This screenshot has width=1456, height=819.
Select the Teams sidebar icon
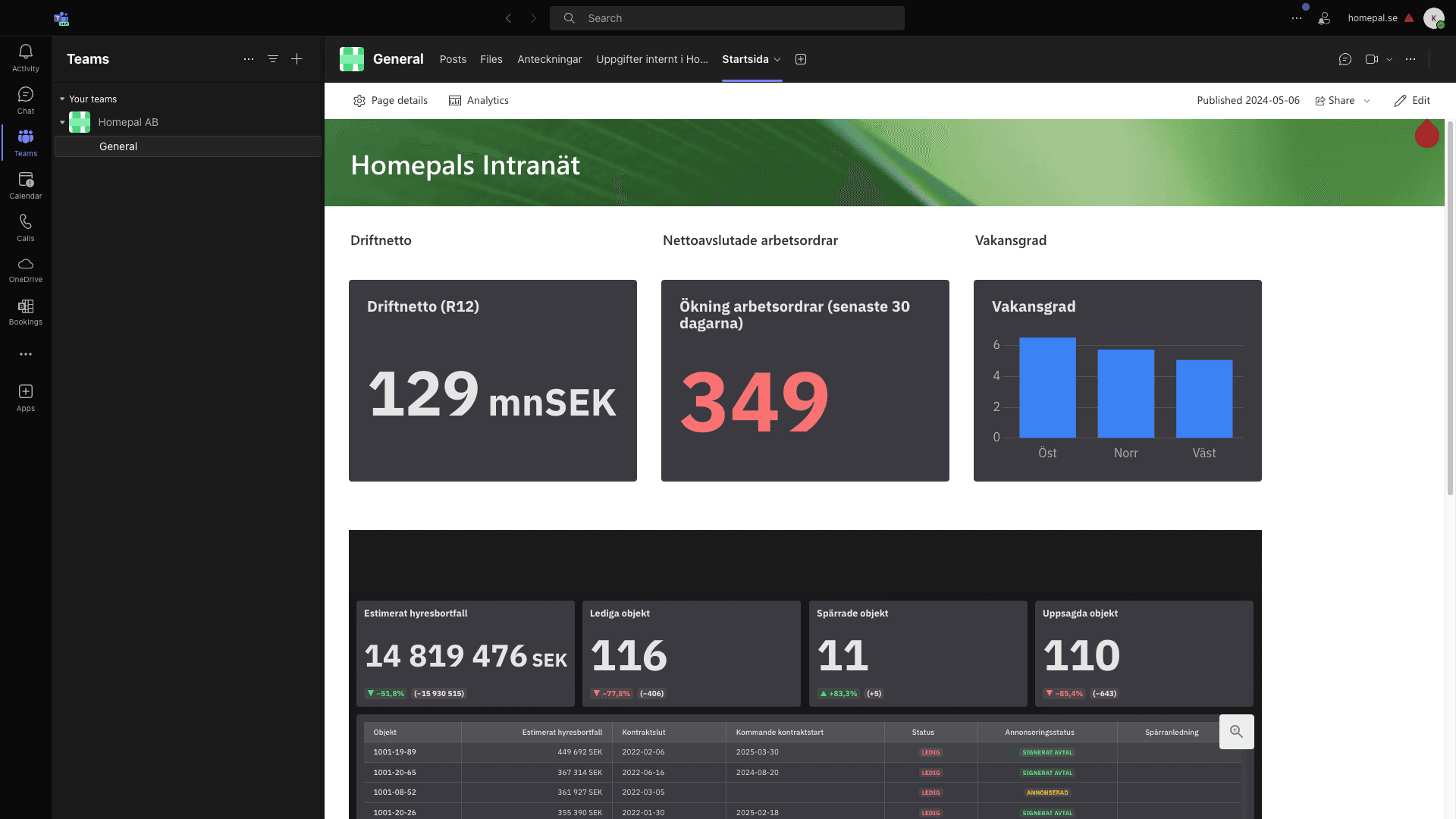tap(26, 143)
